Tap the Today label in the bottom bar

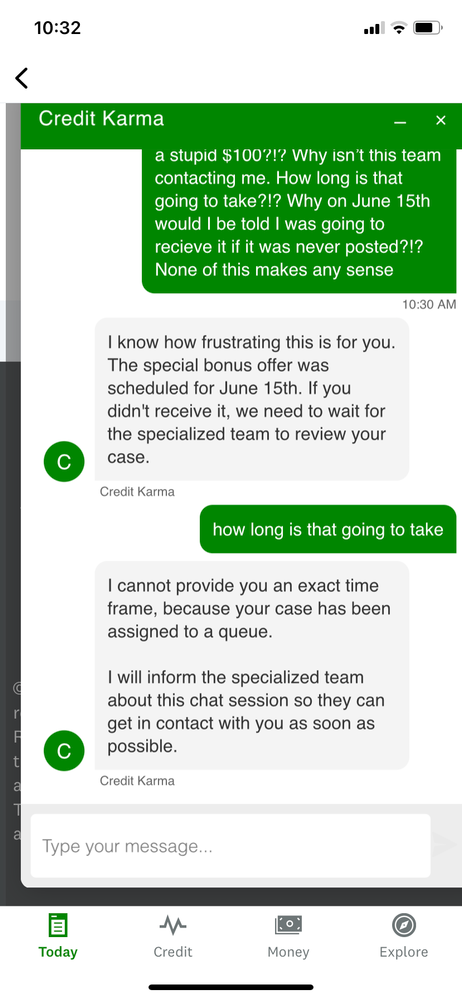click(57, 952)
